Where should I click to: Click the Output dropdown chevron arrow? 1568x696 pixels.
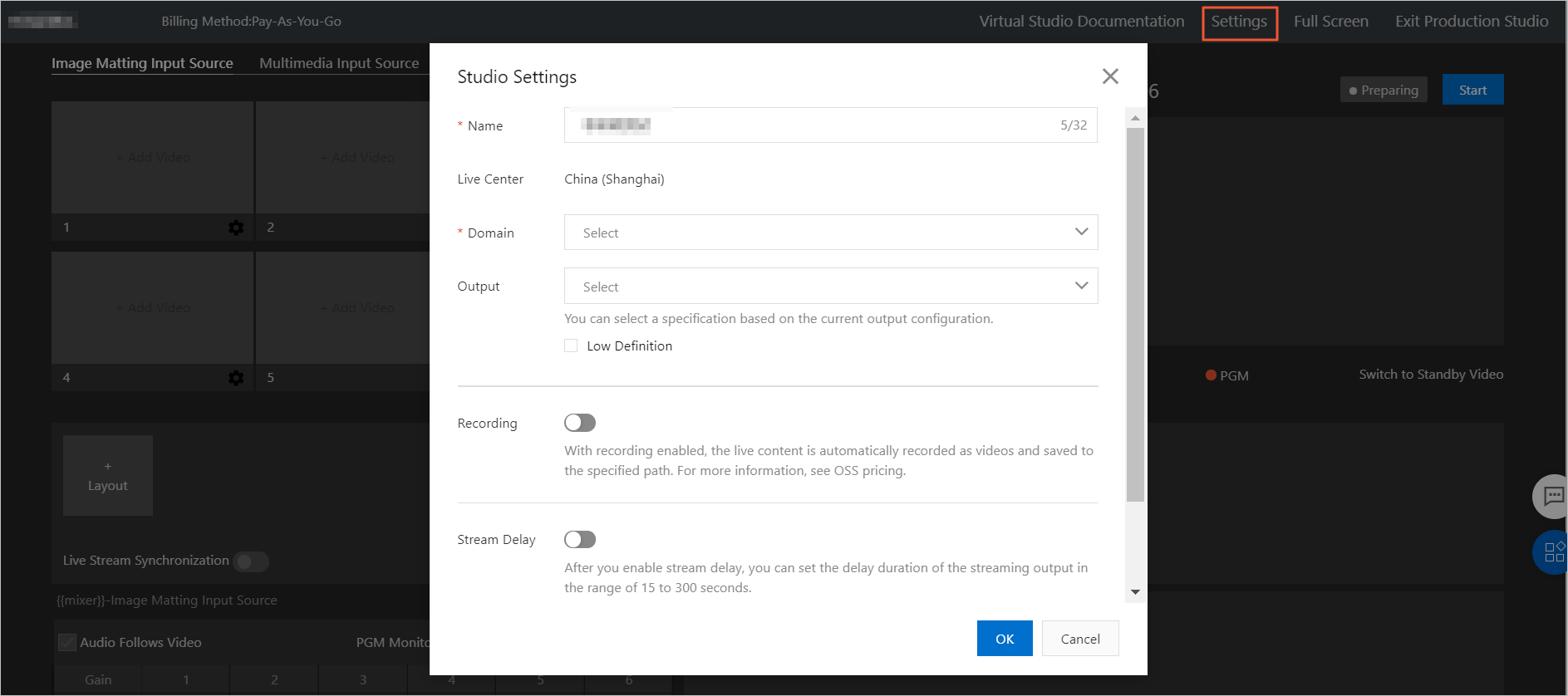point(1081,286)
